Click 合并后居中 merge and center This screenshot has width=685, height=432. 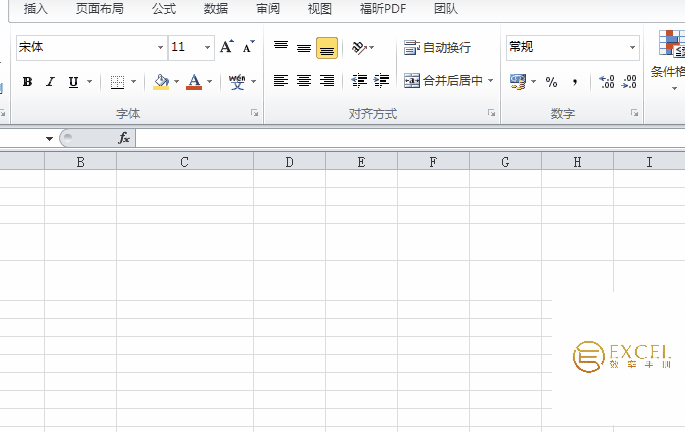click(x=443, y=81)
